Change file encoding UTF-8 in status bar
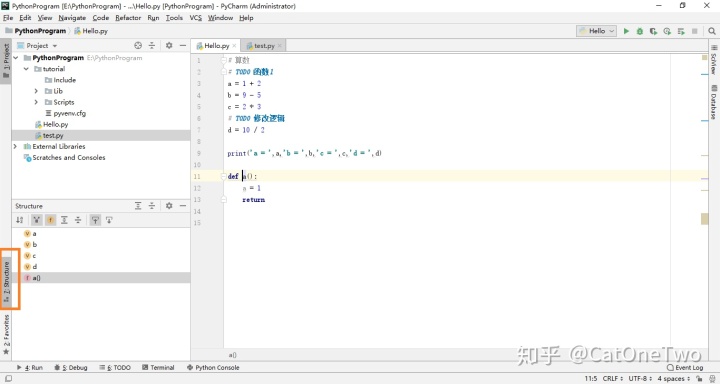The width and height of the screenshot is (720, 384). pyautogui.click(x=640, y=378)
